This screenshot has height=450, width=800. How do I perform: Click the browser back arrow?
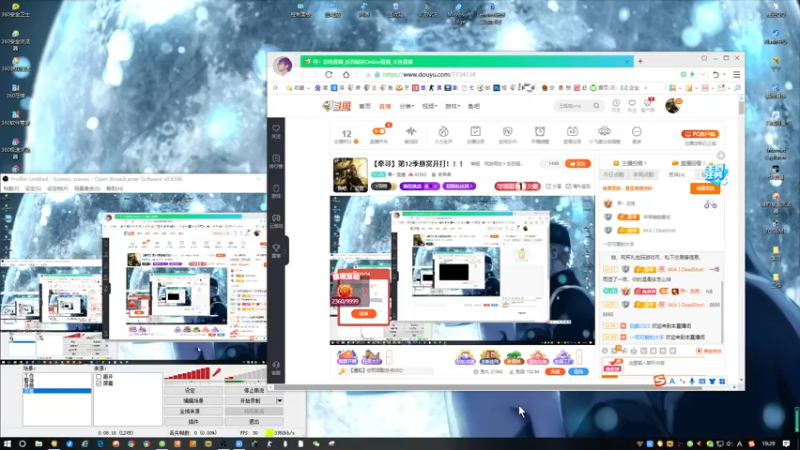point(303,74)
